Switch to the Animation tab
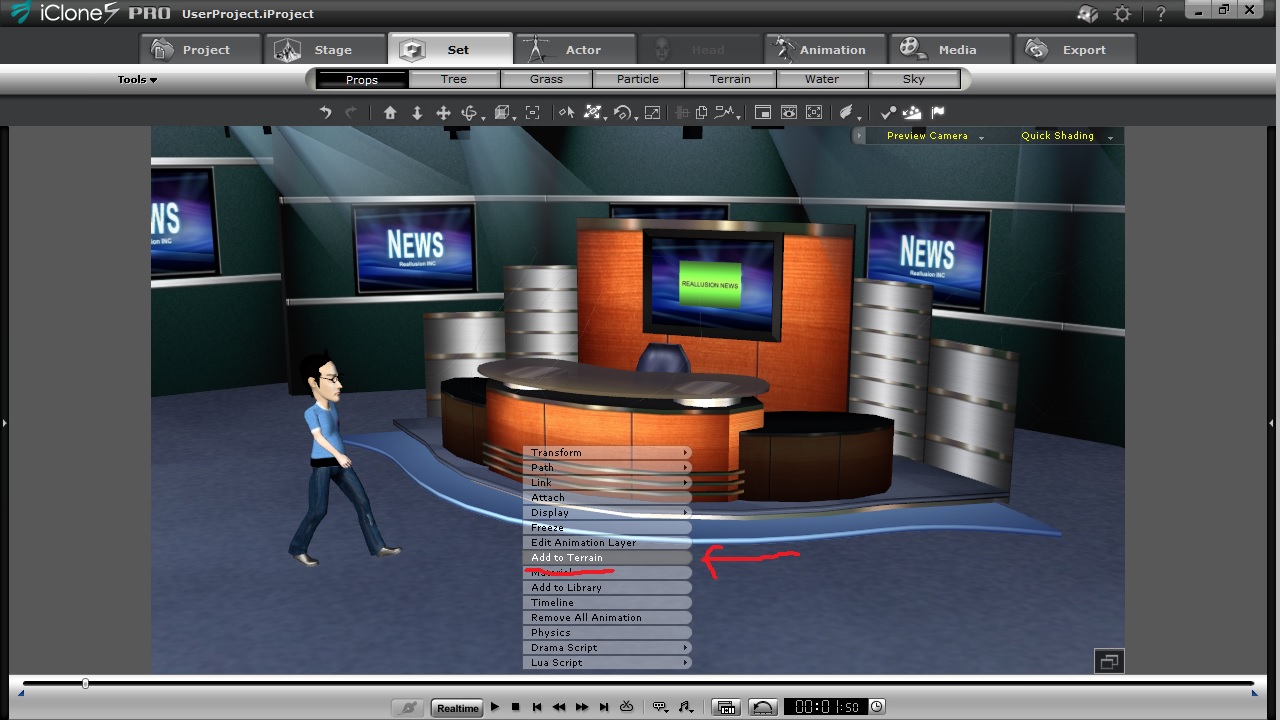Image resolution: width=1280 pixels, height=720 pixels. (825, 49)
